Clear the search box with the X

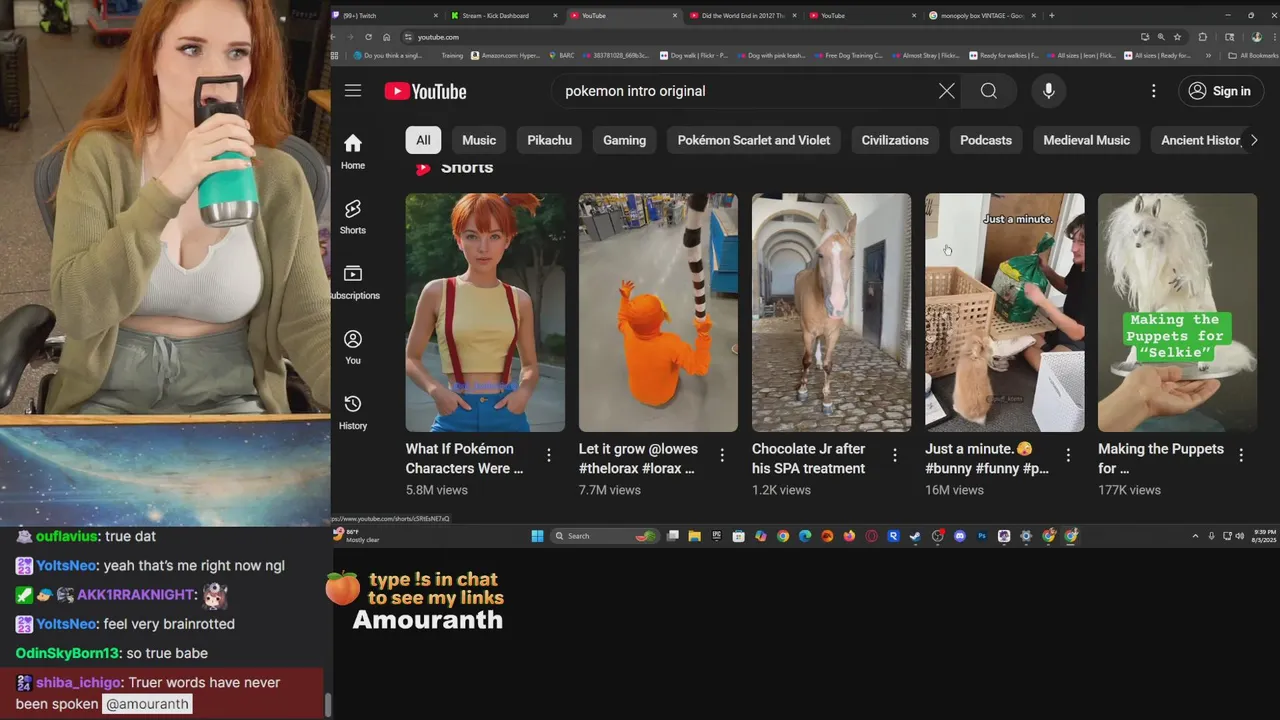click(x=947, y=91)
